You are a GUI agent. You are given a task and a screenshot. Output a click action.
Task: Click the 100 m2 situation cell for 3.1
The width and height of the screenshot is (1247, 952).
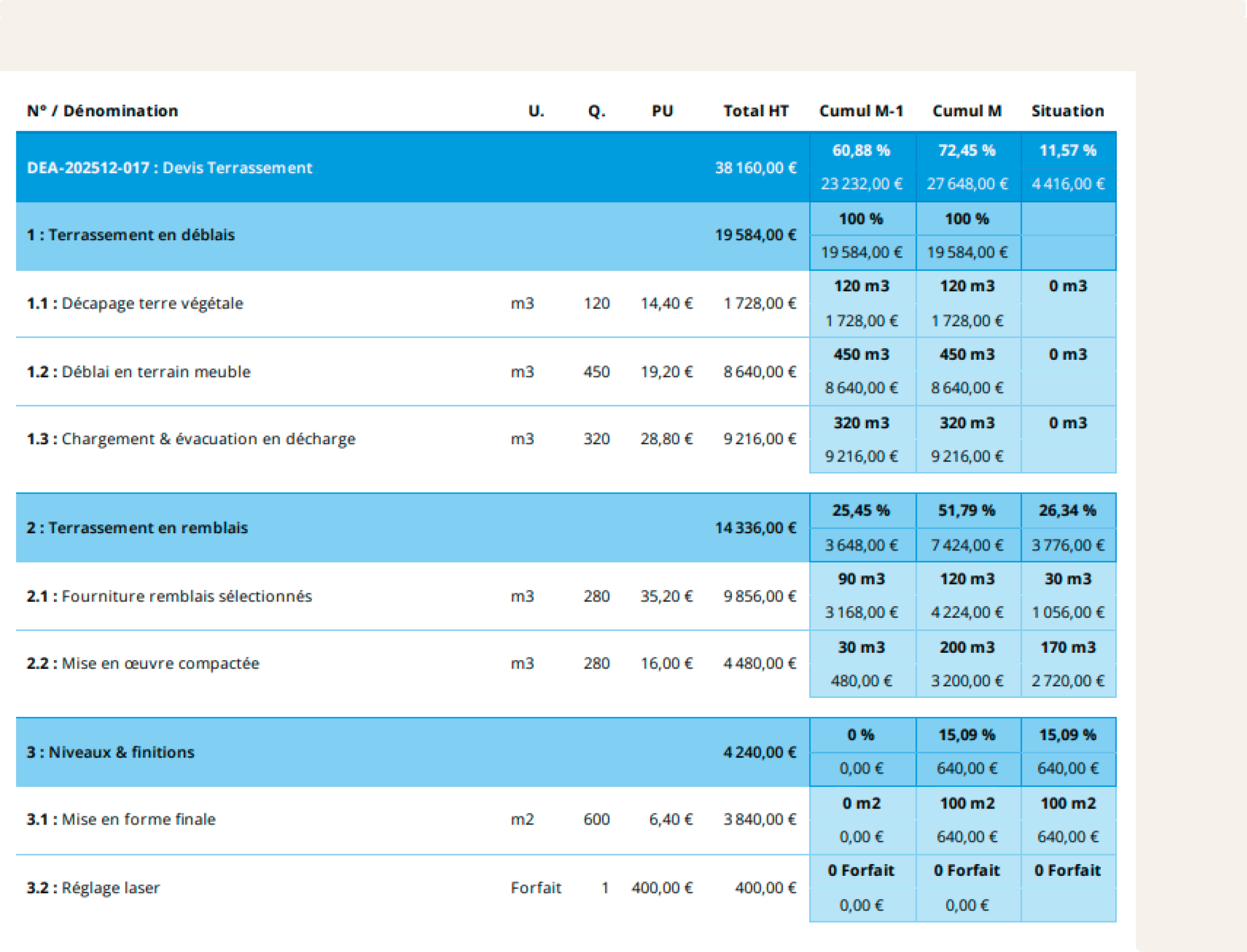[x=1068, y=804]
